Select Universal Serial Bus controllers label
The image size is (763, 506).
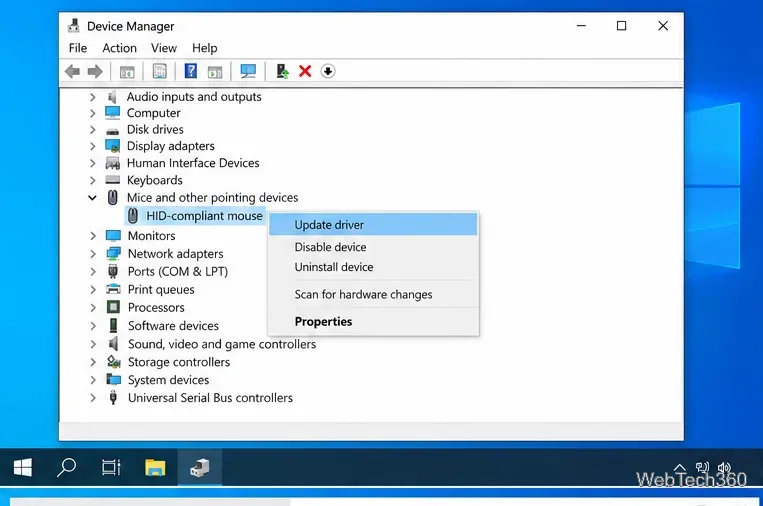pos(210,398)
